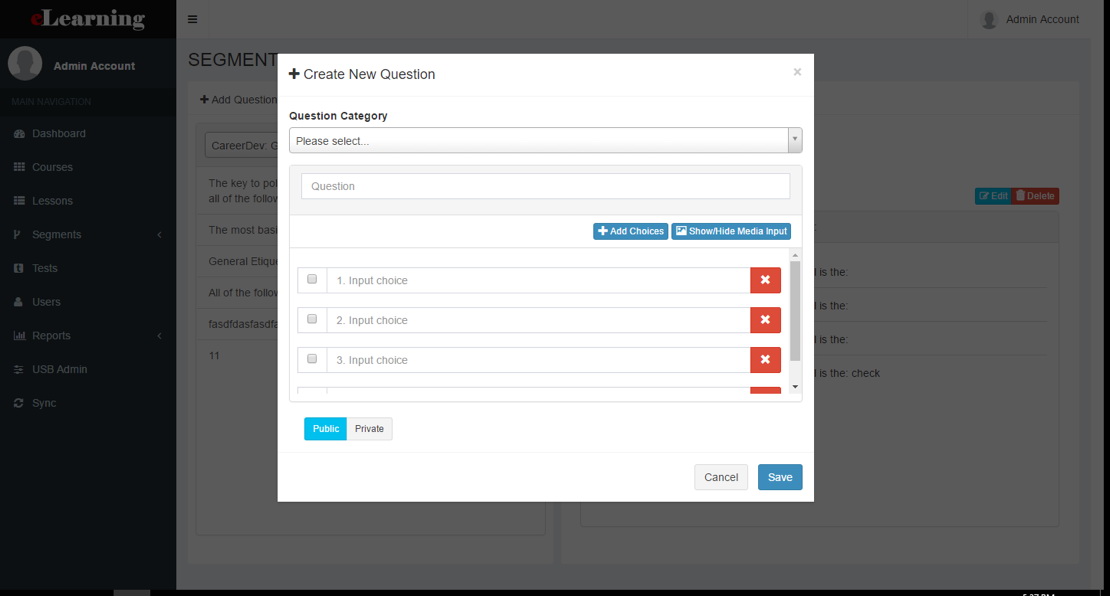1110x600 pixels.
Task: Check the box next to choice 3
Action: click(x=311, y=359)
